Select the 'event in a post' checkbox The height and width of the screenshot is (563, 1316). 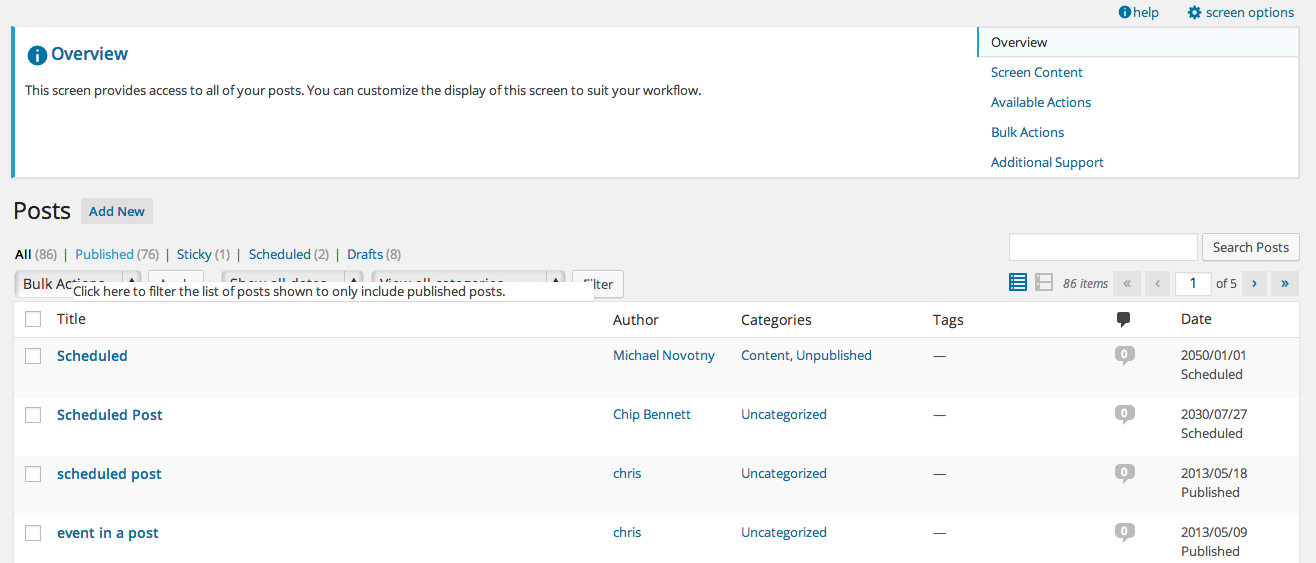[33, 533]
